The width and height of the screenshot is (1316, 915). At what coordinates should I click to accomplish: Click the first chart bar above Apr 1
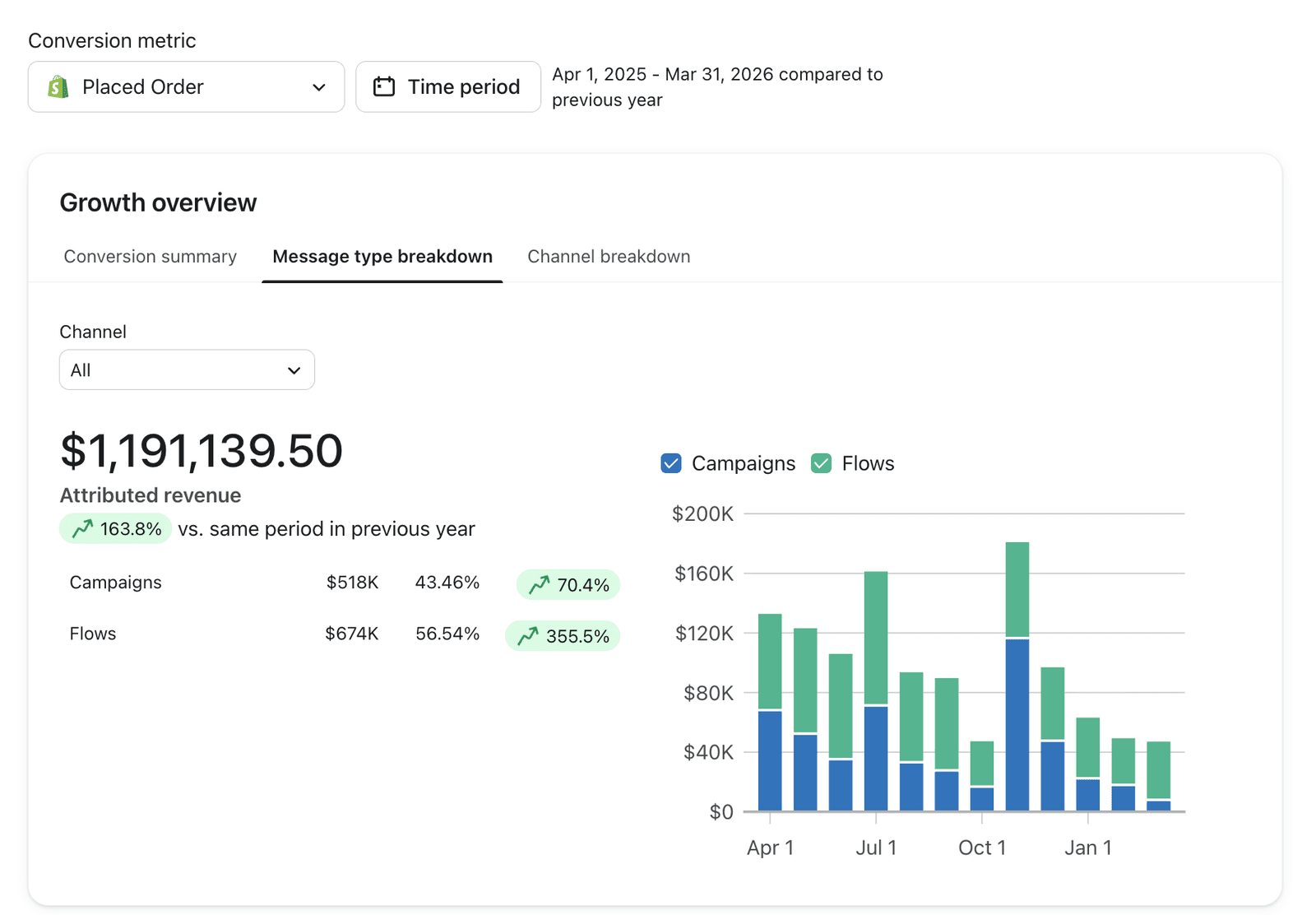click(770, 713)
